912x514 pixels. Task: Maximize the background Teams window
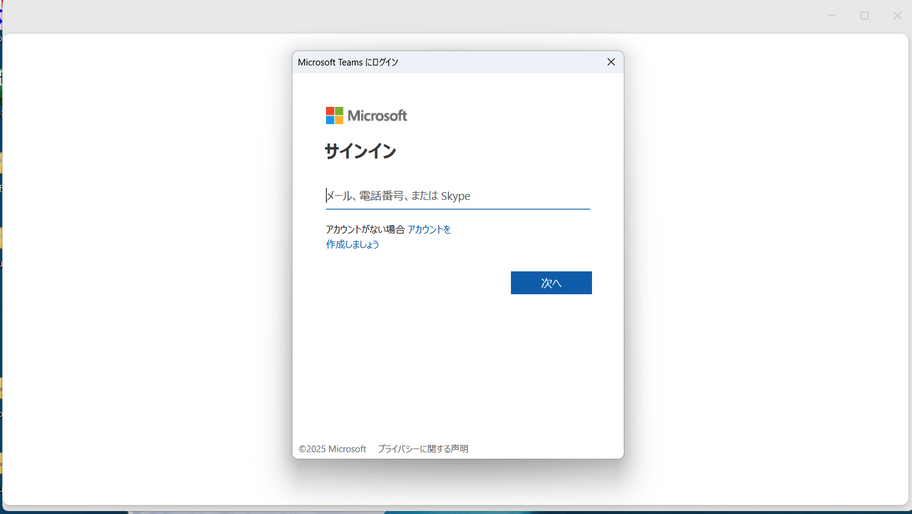click(x=865, y=16)
